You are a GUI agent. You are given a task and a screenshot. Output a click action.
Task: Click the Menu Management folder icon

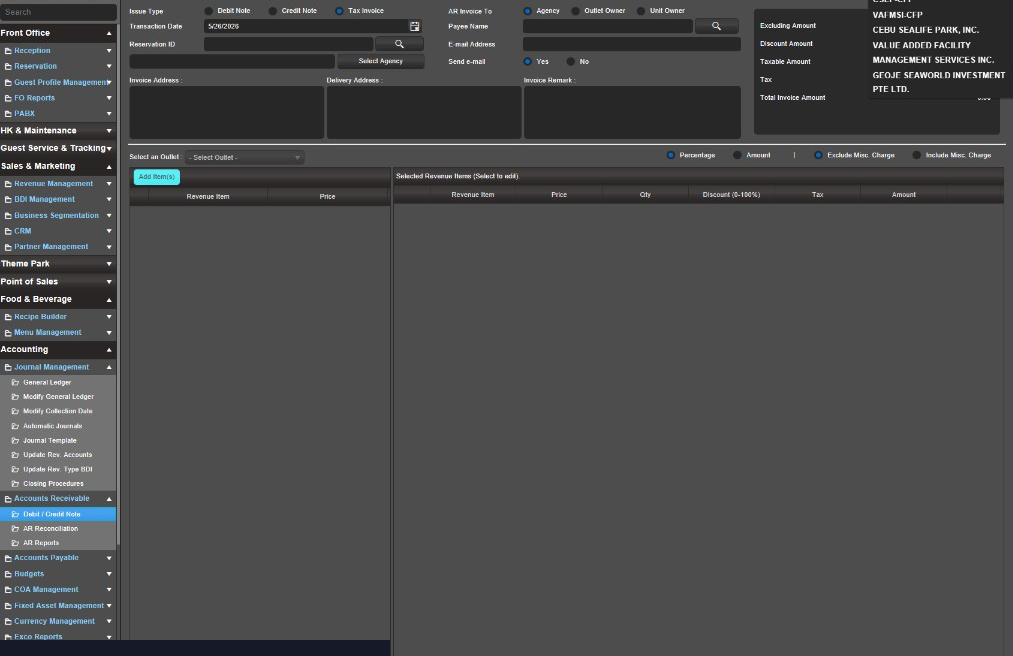8,333
